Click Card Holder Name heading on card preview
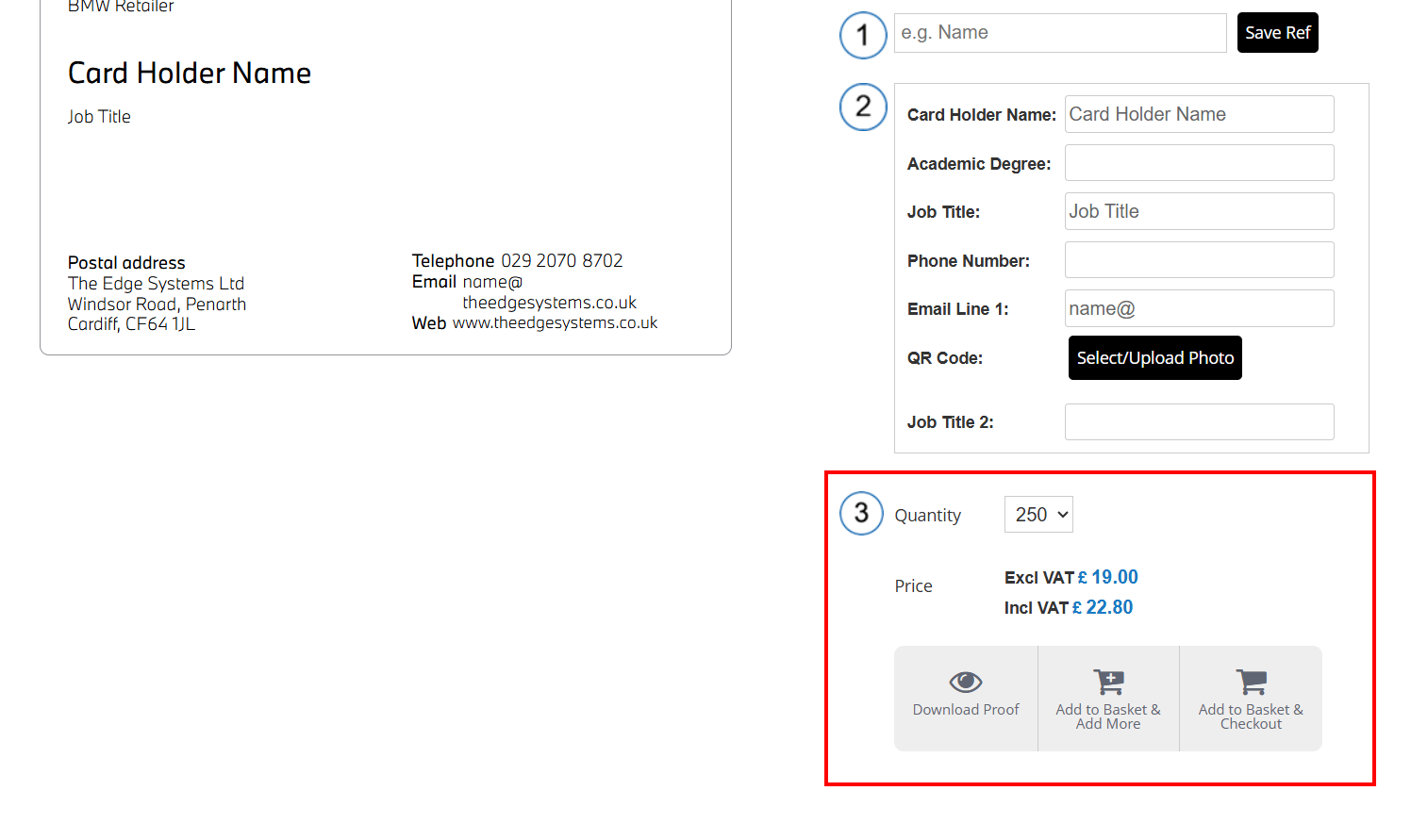Viewport: 1411px width, 840px height. tap(190, 74)
